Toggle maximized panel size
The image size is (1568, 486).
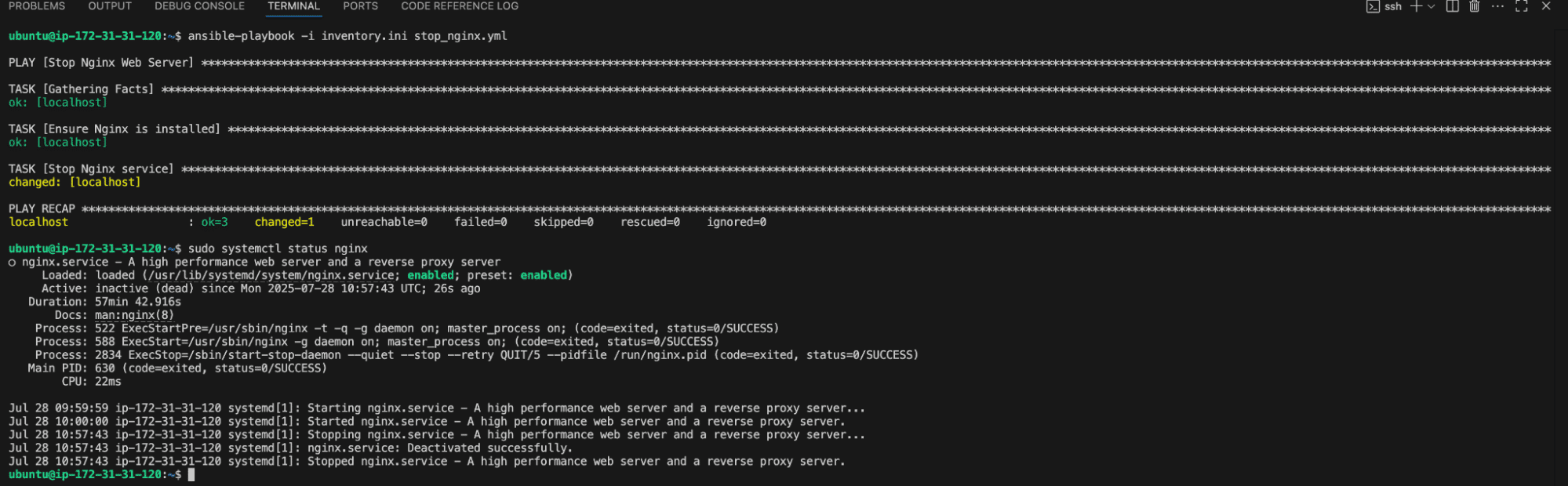[x=1522, y=6]
